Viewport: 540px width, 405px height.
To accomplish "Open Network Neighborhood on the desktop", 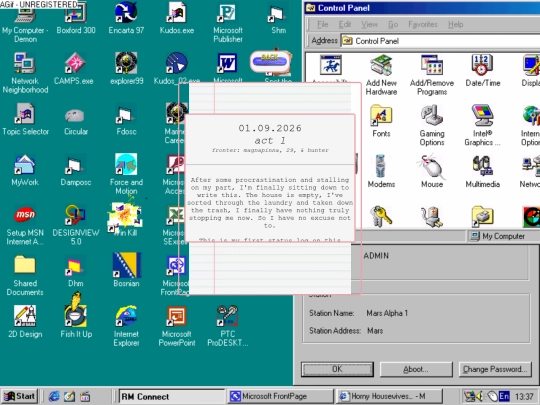I will click(25, 72).
